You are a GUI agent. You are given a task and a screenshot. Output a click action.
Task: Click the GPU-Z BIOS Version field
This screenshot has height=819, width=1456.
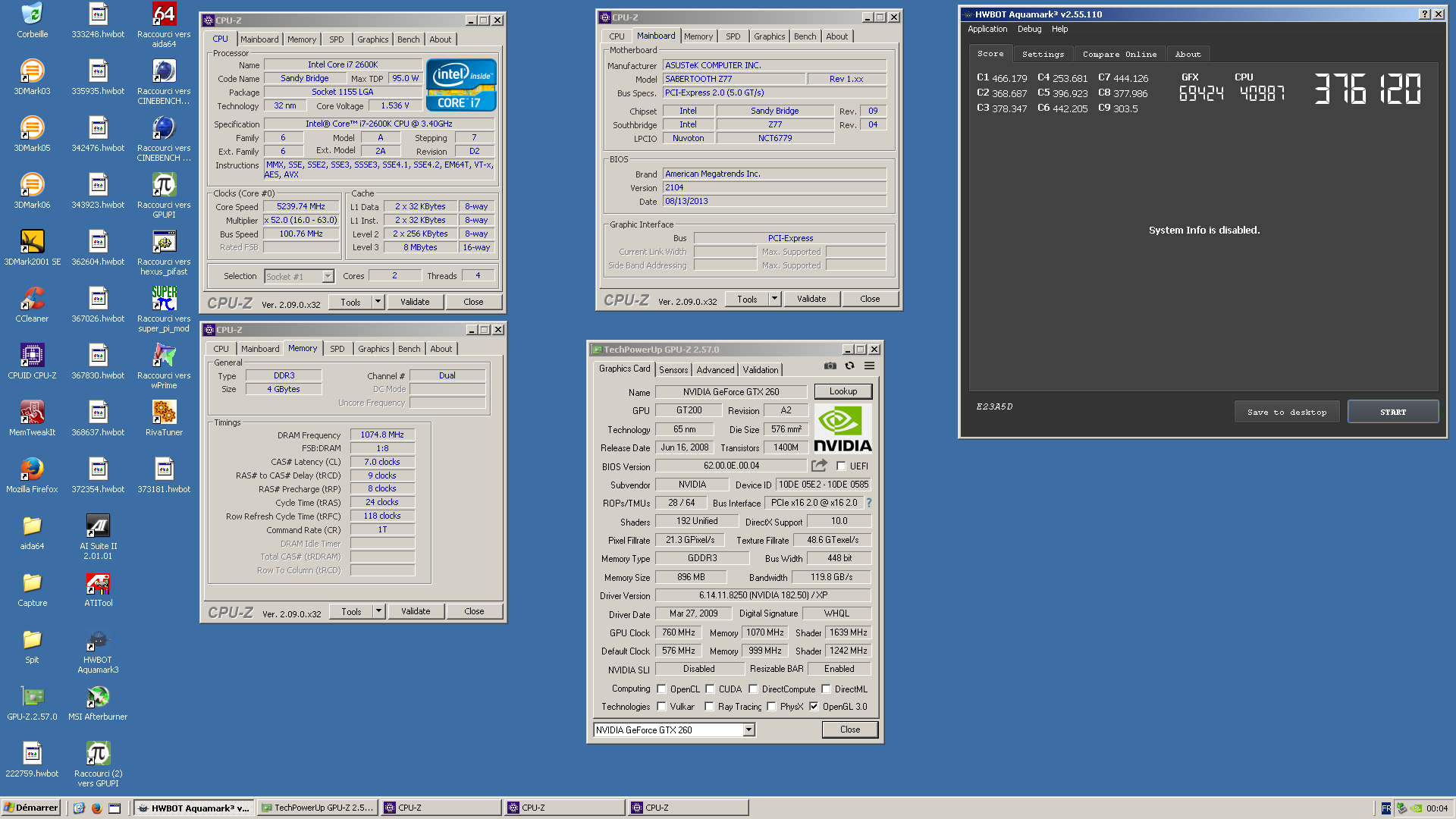coord(731,466)
